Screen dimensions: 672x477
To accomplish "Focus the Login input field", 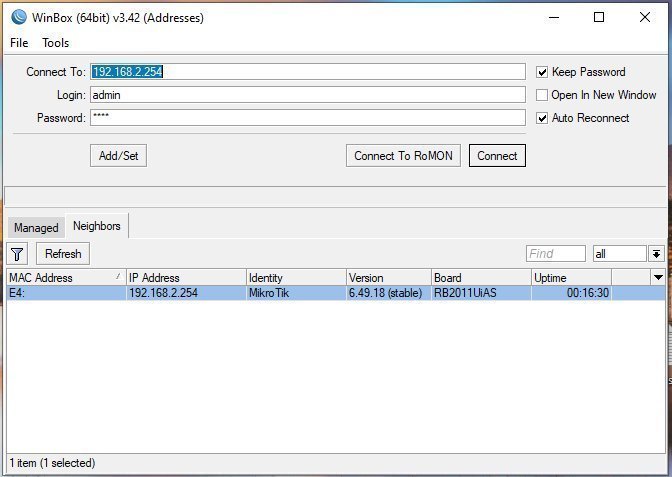I will [x=308, y=95].
